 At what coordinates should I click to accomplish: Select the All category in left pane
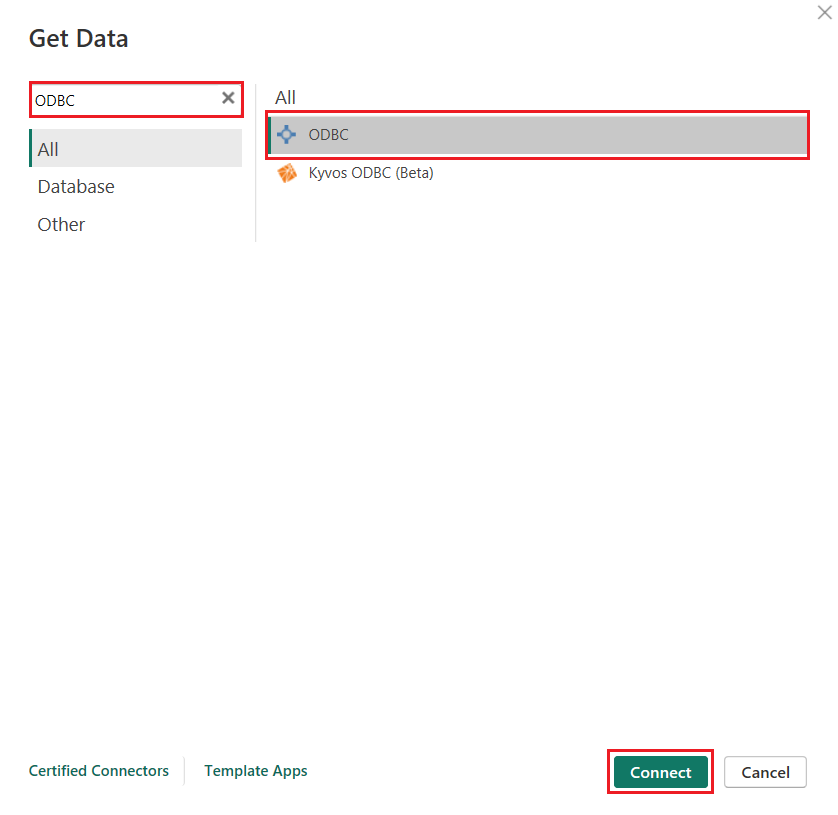point(48,149)
